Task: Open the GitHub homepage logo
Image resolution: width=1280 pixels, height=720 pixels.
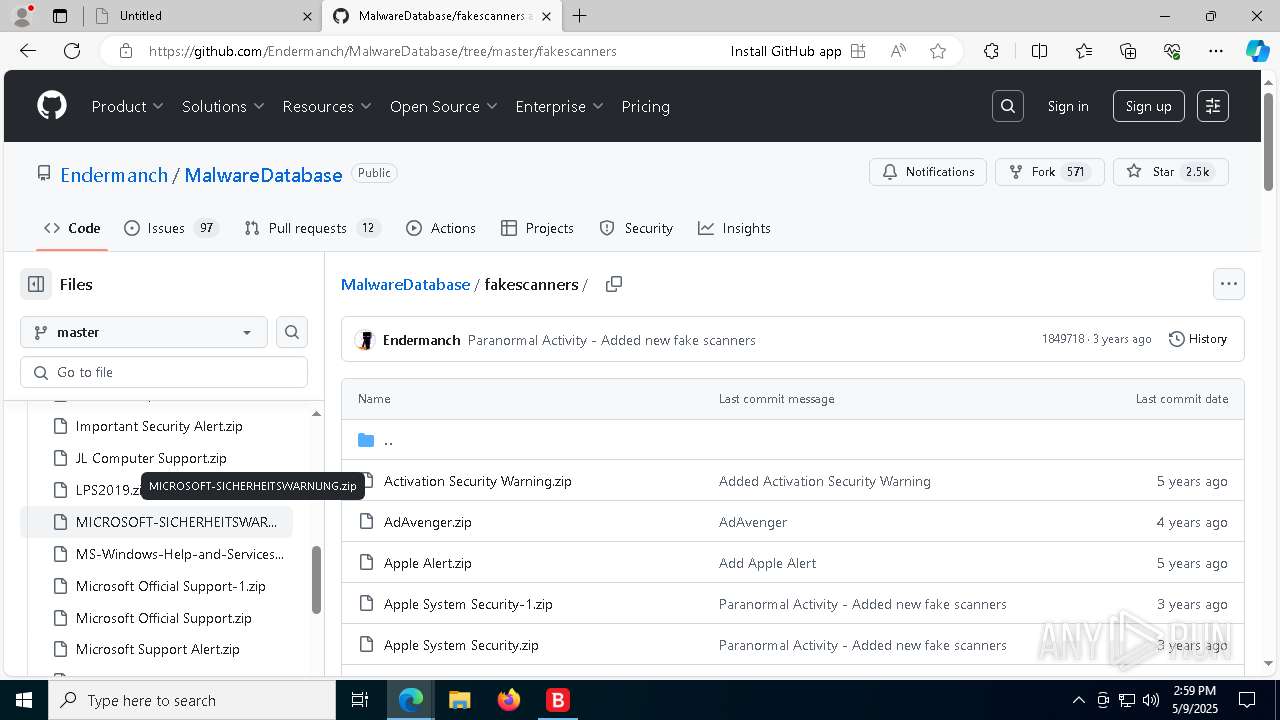Action: [x=52, y=106]
